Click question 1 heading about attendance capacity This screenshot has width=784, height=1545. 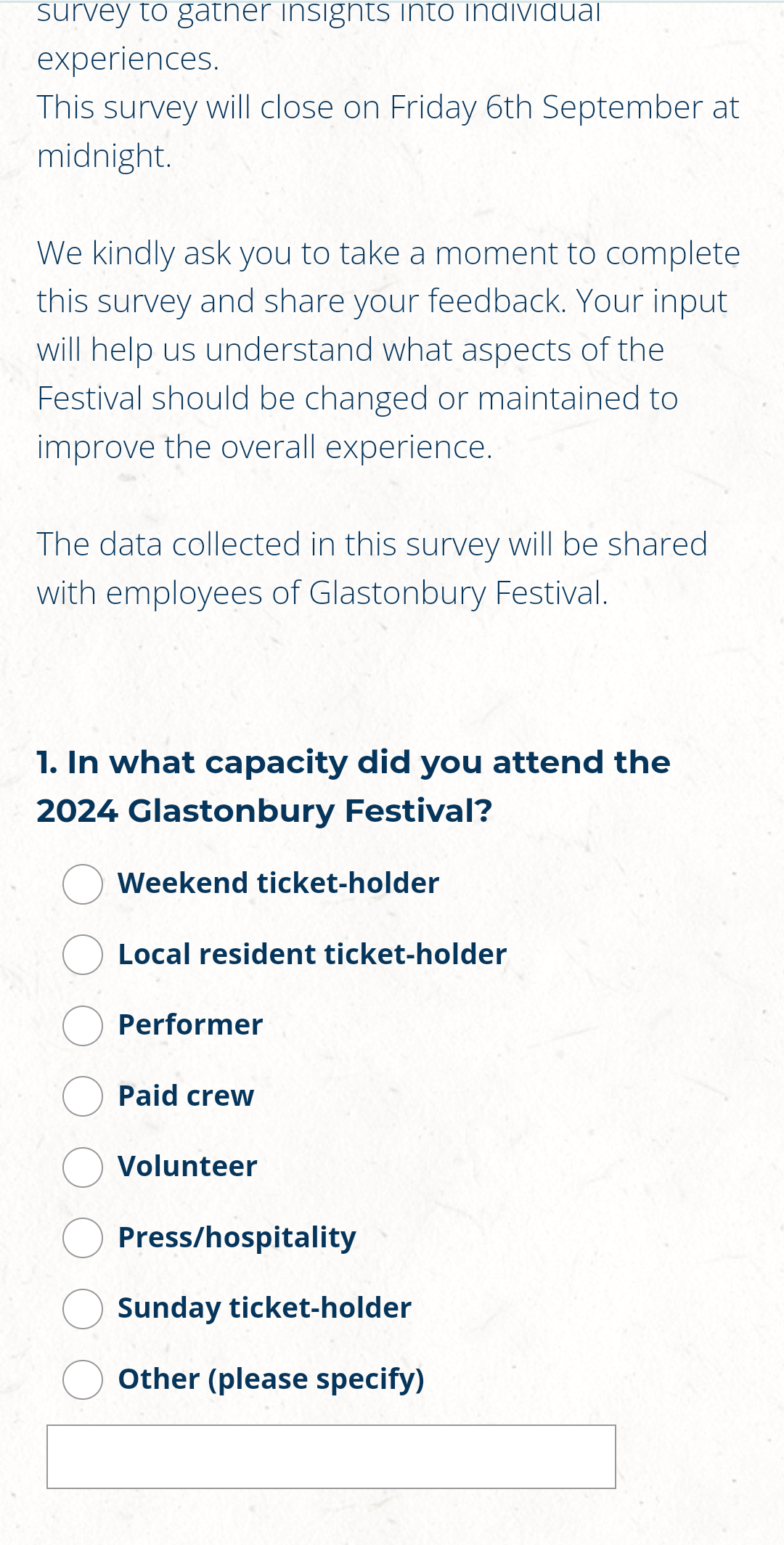(354, 786)
